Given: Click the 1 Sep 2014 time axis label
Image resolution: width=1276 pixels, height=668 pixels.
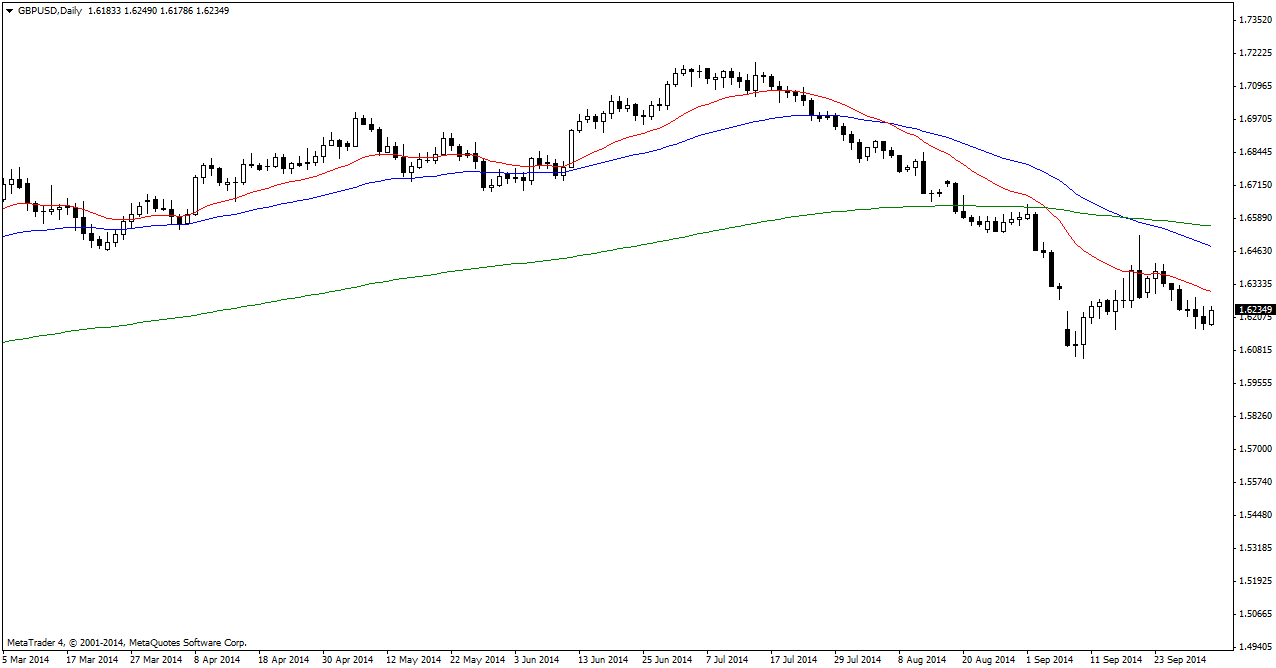Looking at the screenshot, I should click(x=1052, y=660).
